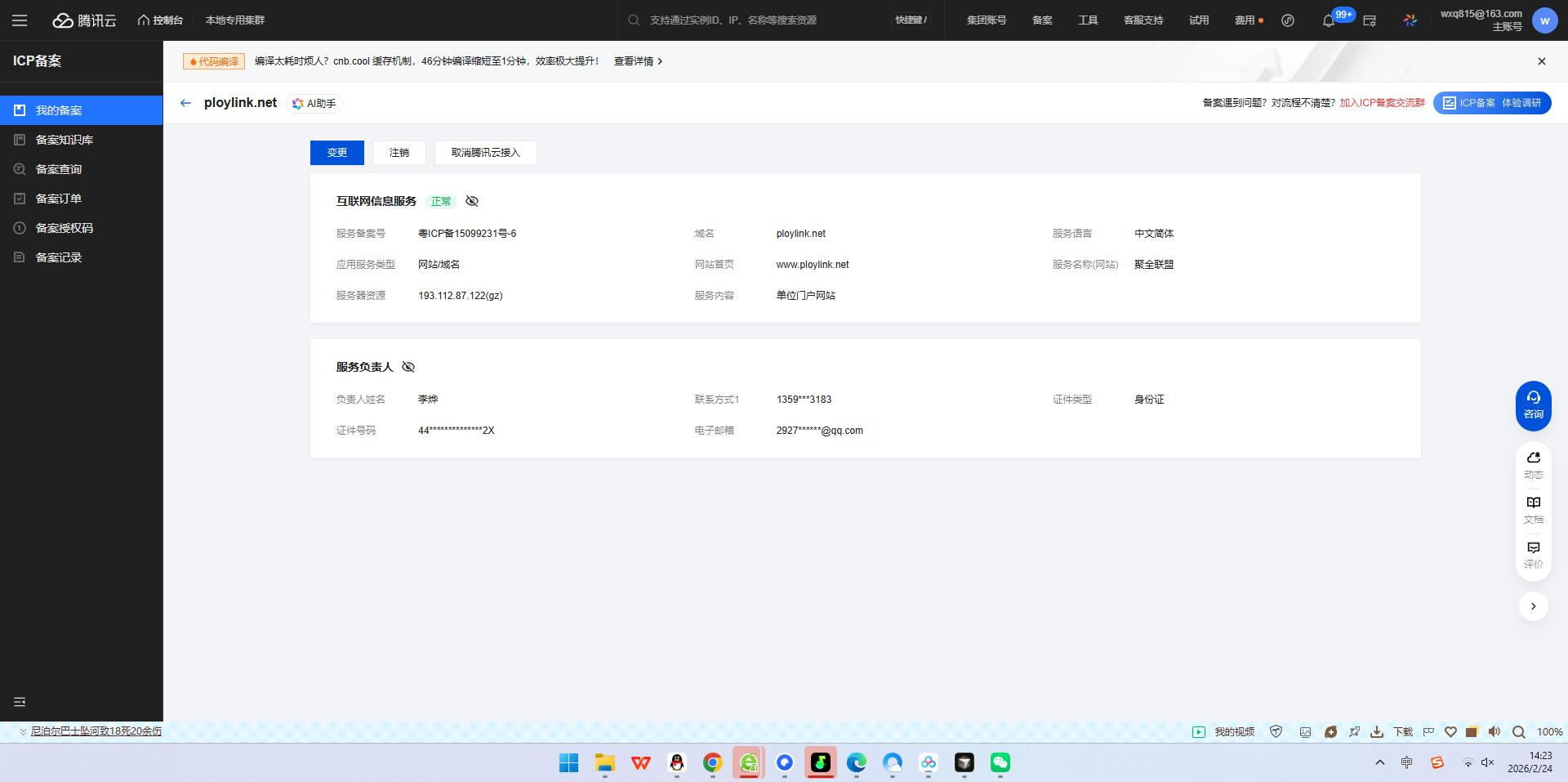Open the hamburger navigation menu
The width and height of the screenshot is (1568, 782).
click(x=20, y=20)
